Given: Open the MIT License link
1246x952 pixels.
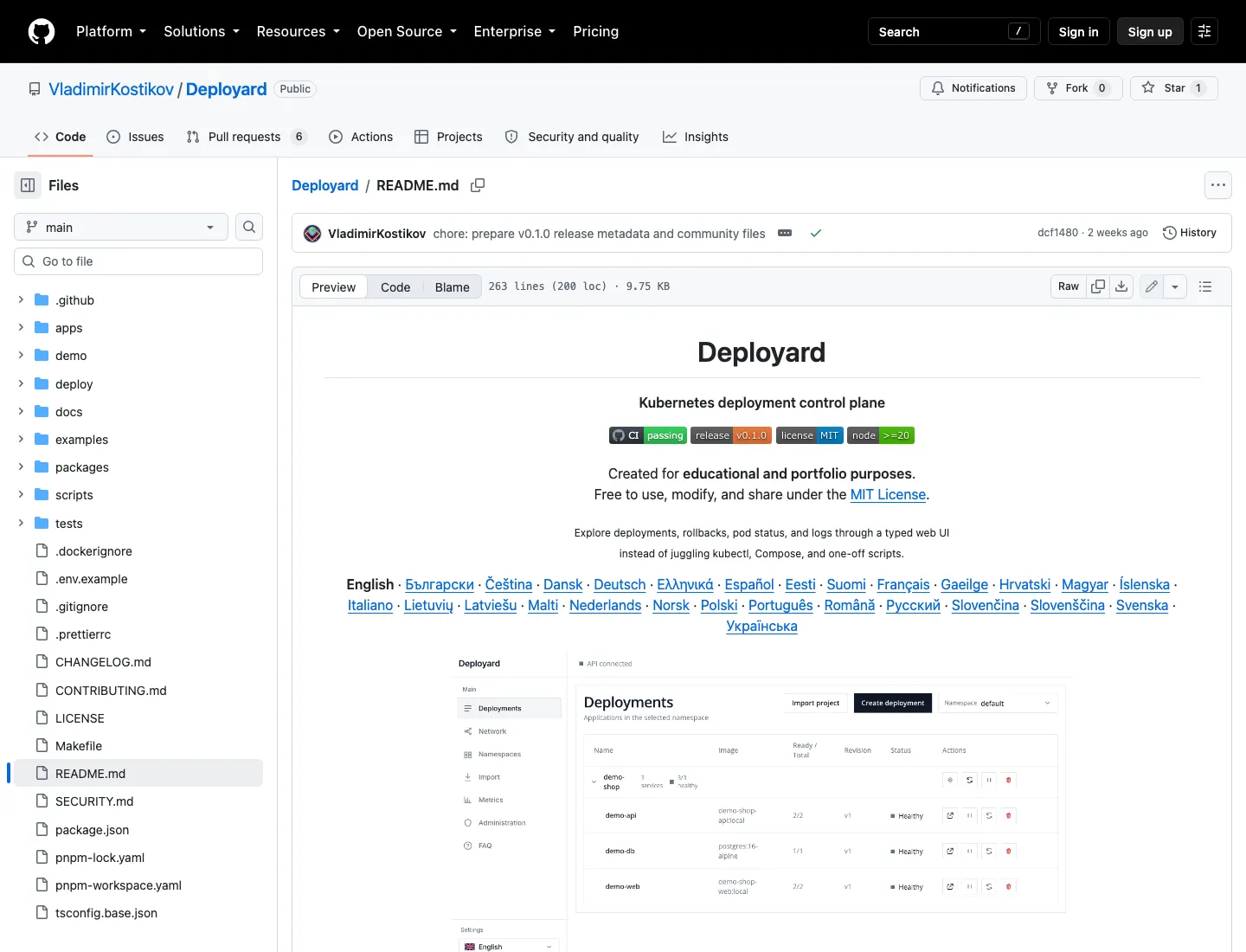Looking at the screenshot, I should coord(888,494).
